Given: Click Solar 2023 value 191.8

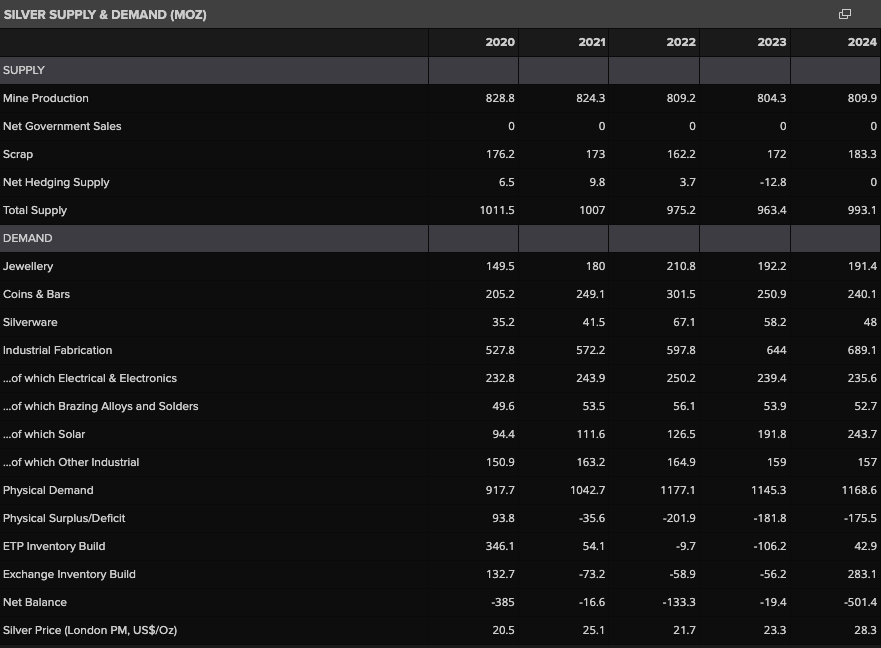Looking at the screenshot, I should point(771,434).
